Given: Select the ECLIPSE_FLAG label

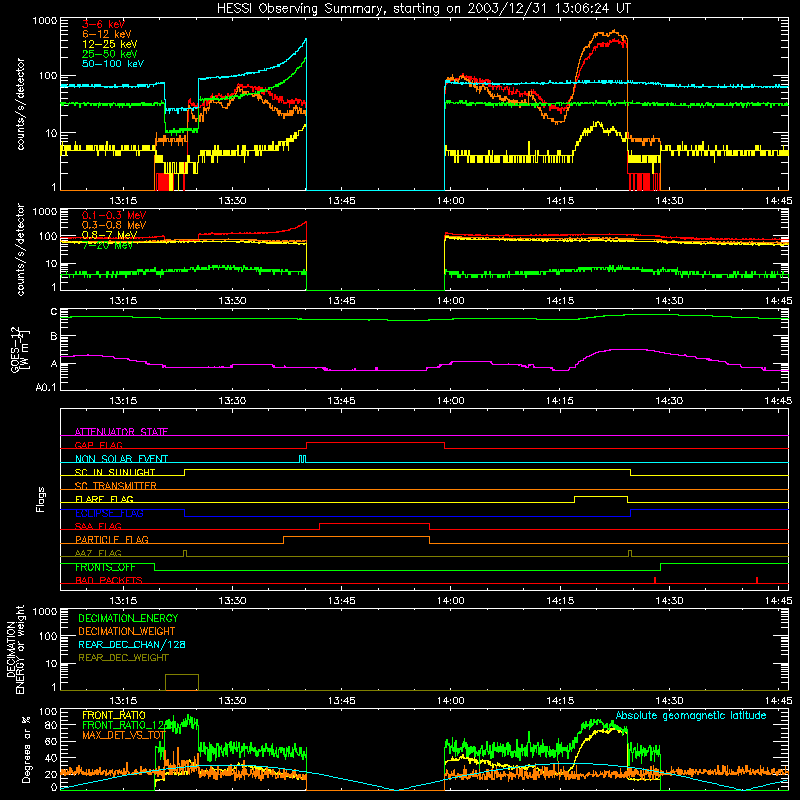Looking at the screenshot, I should 109,513.
